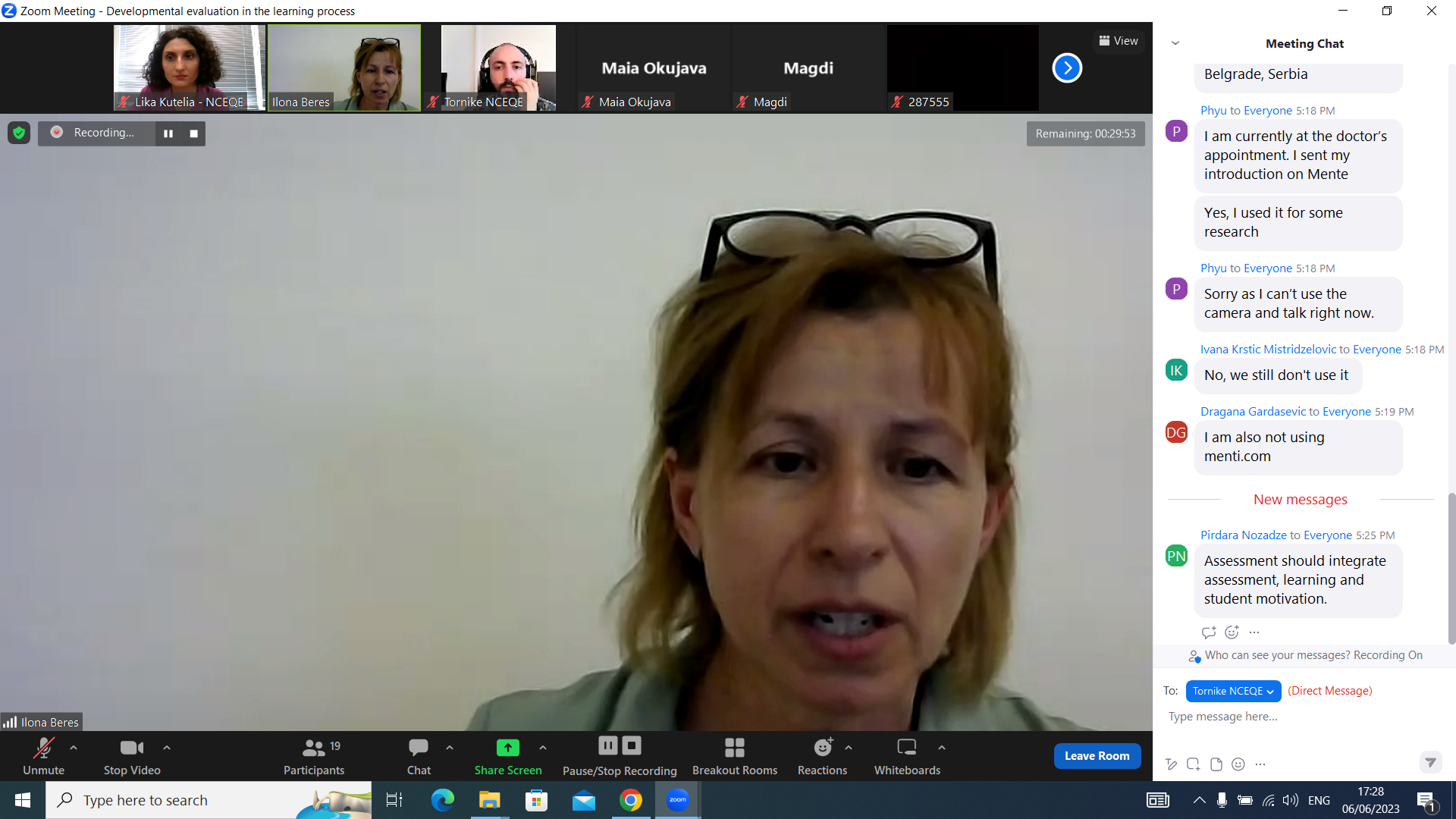Image resolution: width=1456 pixels, height=819 pixels.
Task: Click the emoji icon in chat compose bar
Action: click(1238, 764)
